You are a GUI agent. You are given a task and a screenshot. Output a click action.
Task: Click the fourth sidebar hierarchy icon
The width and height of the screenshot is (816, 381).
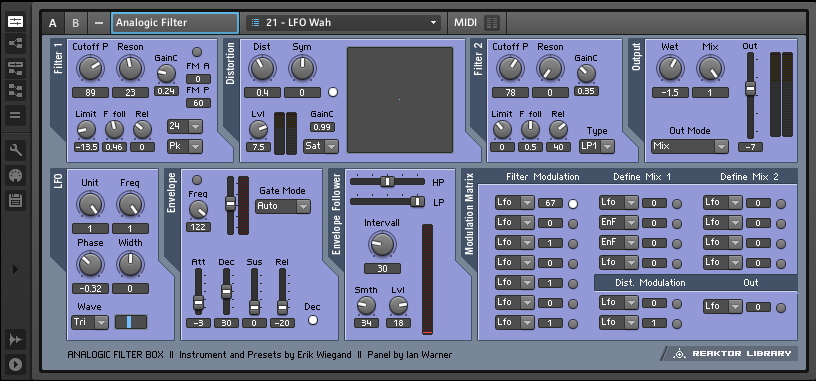click(x=15, y=92)
